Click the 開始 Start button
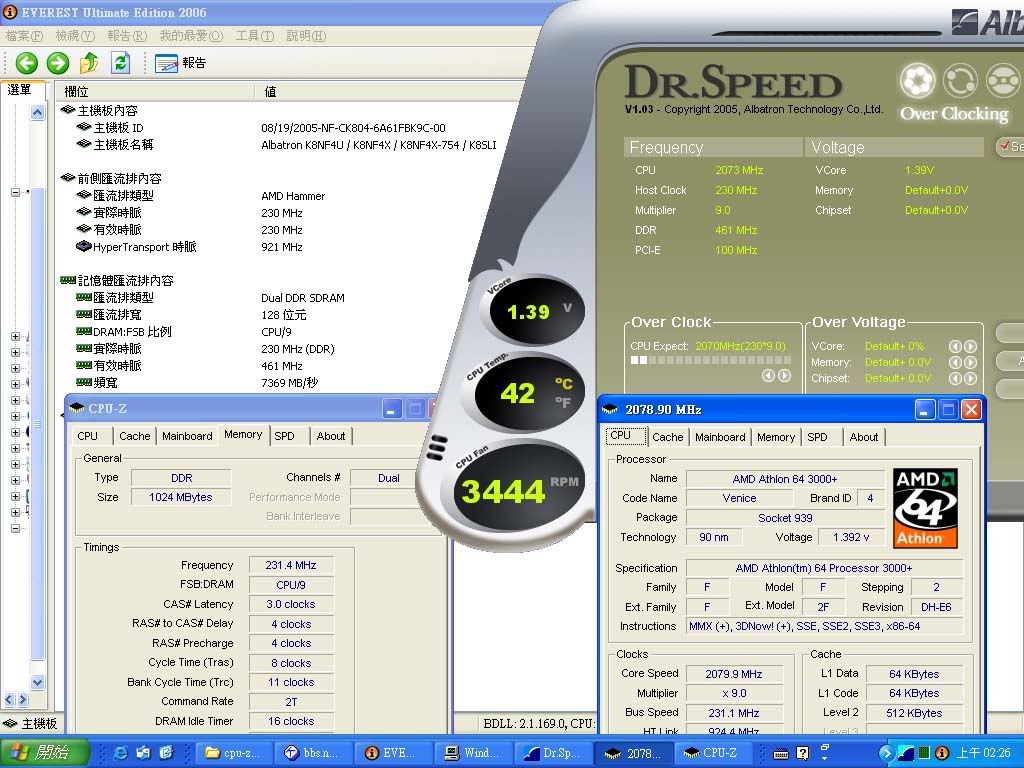 (45, 752)
